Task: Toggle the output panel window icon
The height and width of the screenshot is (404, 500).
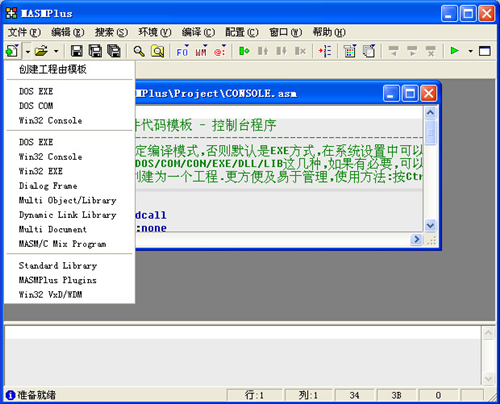Action: pos(485,51)
